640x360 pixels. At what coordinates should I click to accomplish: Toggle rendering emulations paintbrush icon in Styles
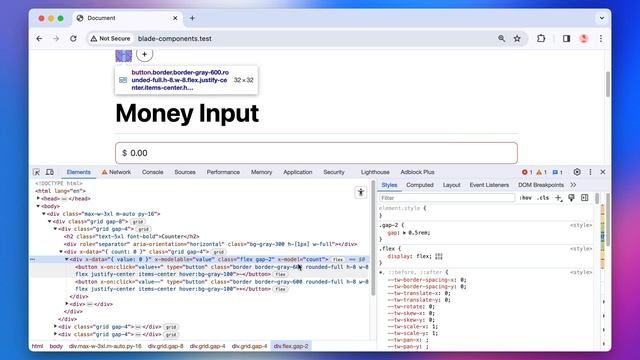[571, 198]
